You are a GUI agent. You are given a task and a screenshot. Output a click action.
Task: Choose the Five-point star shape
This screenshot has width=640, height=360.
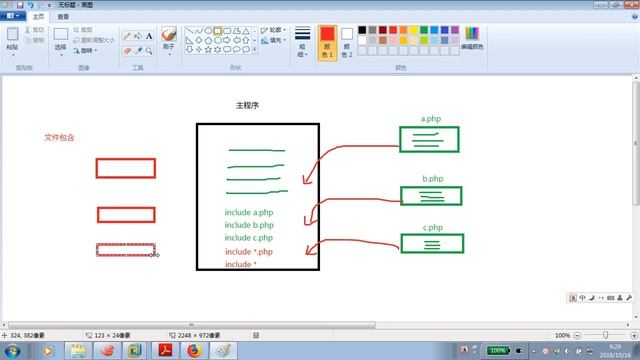pos(208,50)
